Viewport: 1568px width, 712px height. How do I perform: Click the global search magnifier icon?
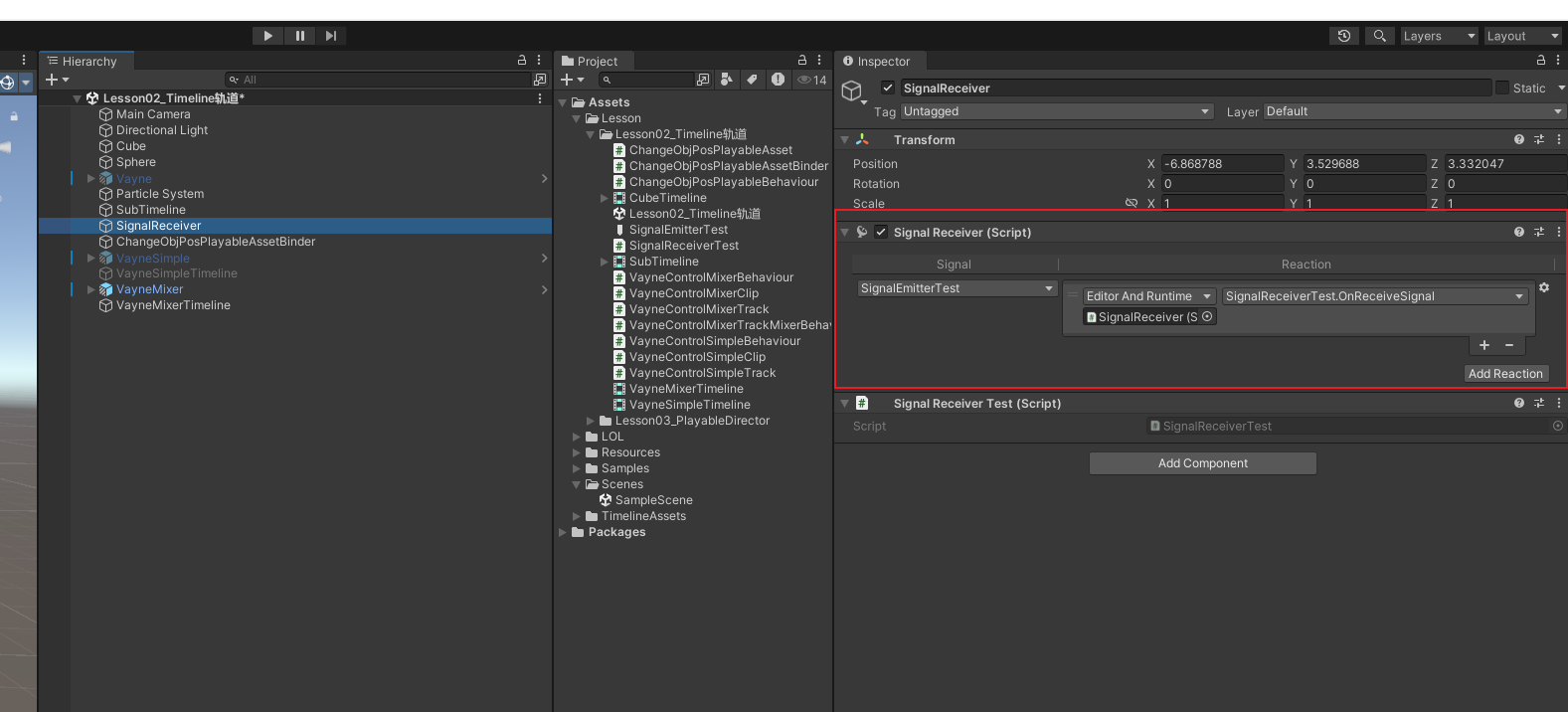[x=1379, y=36]
